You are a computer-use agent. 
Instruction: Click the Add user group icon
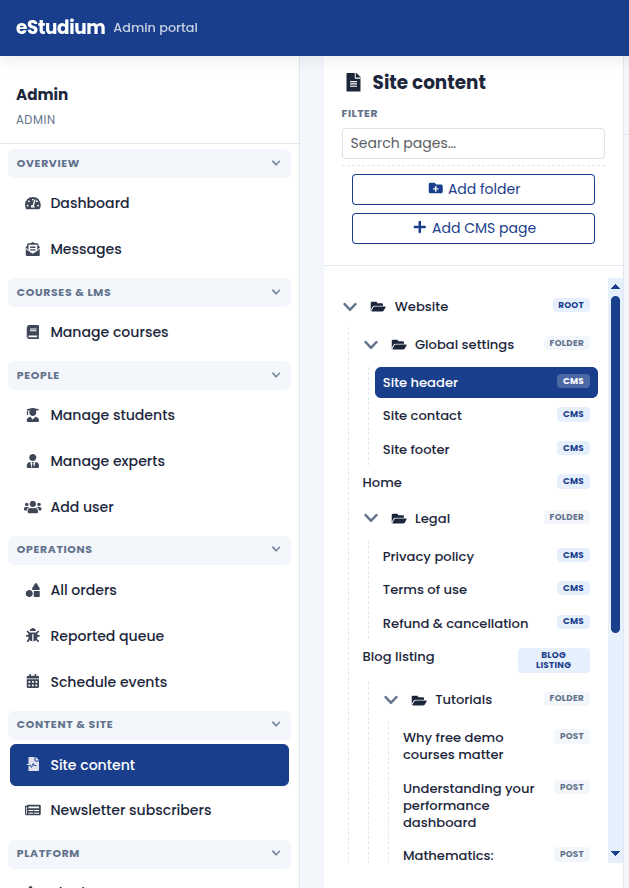[x=33, y=507]
